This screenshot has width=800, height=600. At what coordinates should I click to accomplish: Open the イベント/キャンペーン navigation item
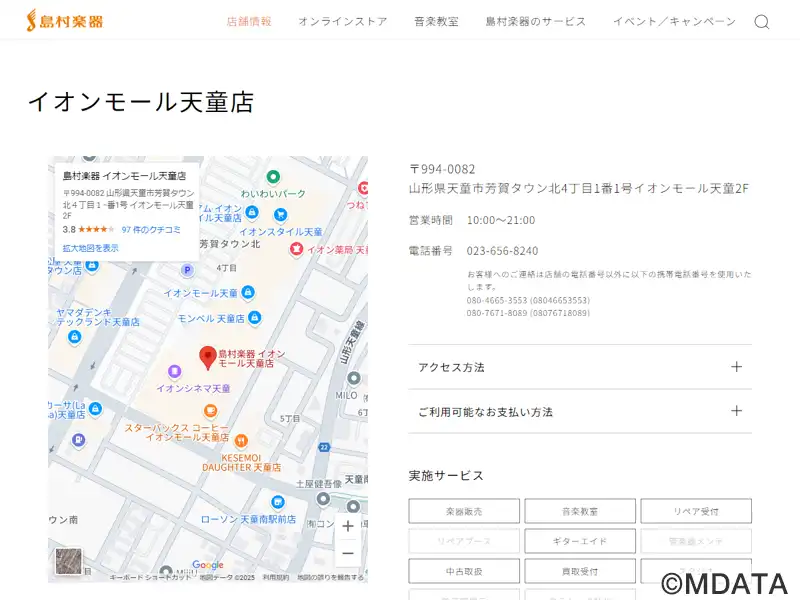[x=674, y=21]
